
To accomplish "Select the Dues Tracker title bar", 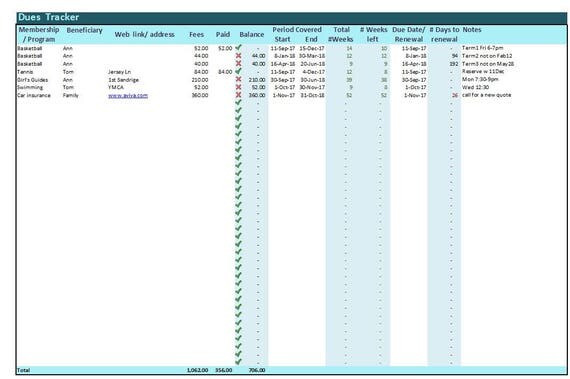I will pos(291,17).
